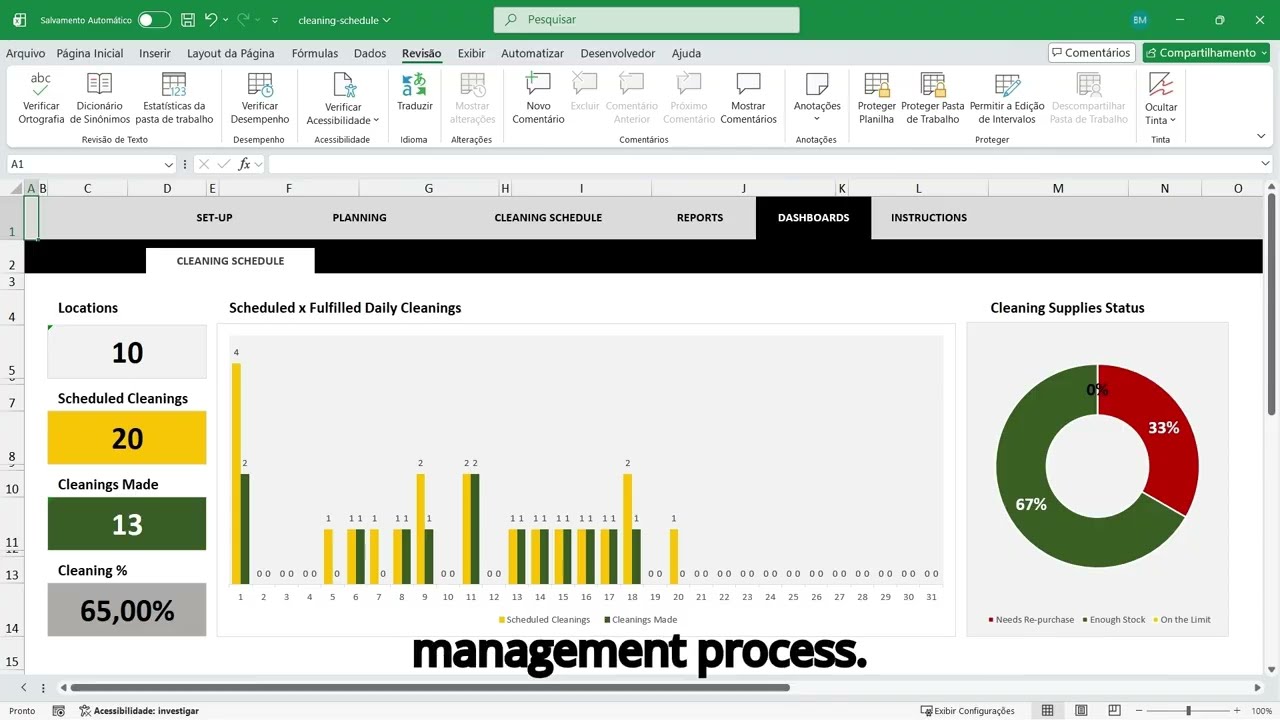Select column L header
This screenshot has height=720, width=1280.
coord(918,188)
